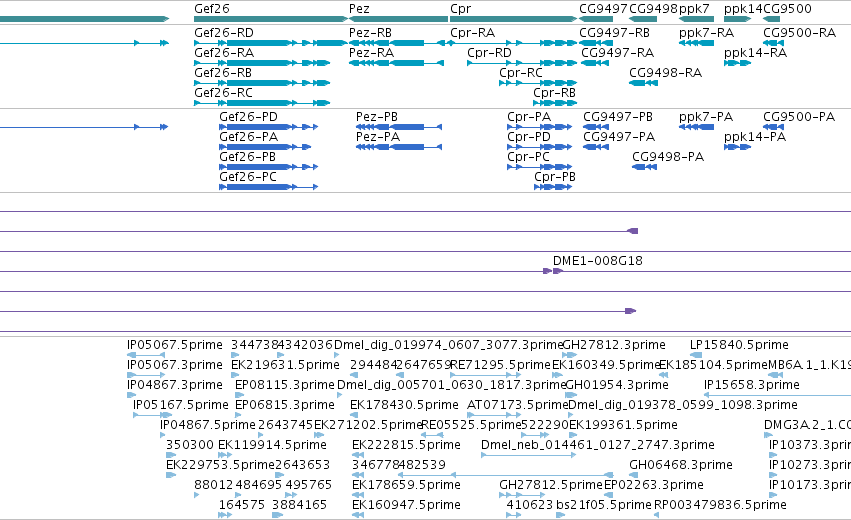Open EST IP05067.5prime

[x=174, y=345]
